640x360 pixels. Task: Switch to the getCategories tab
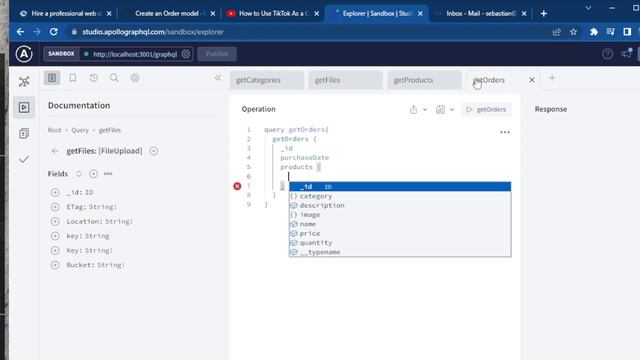click(x=267, y=80)
